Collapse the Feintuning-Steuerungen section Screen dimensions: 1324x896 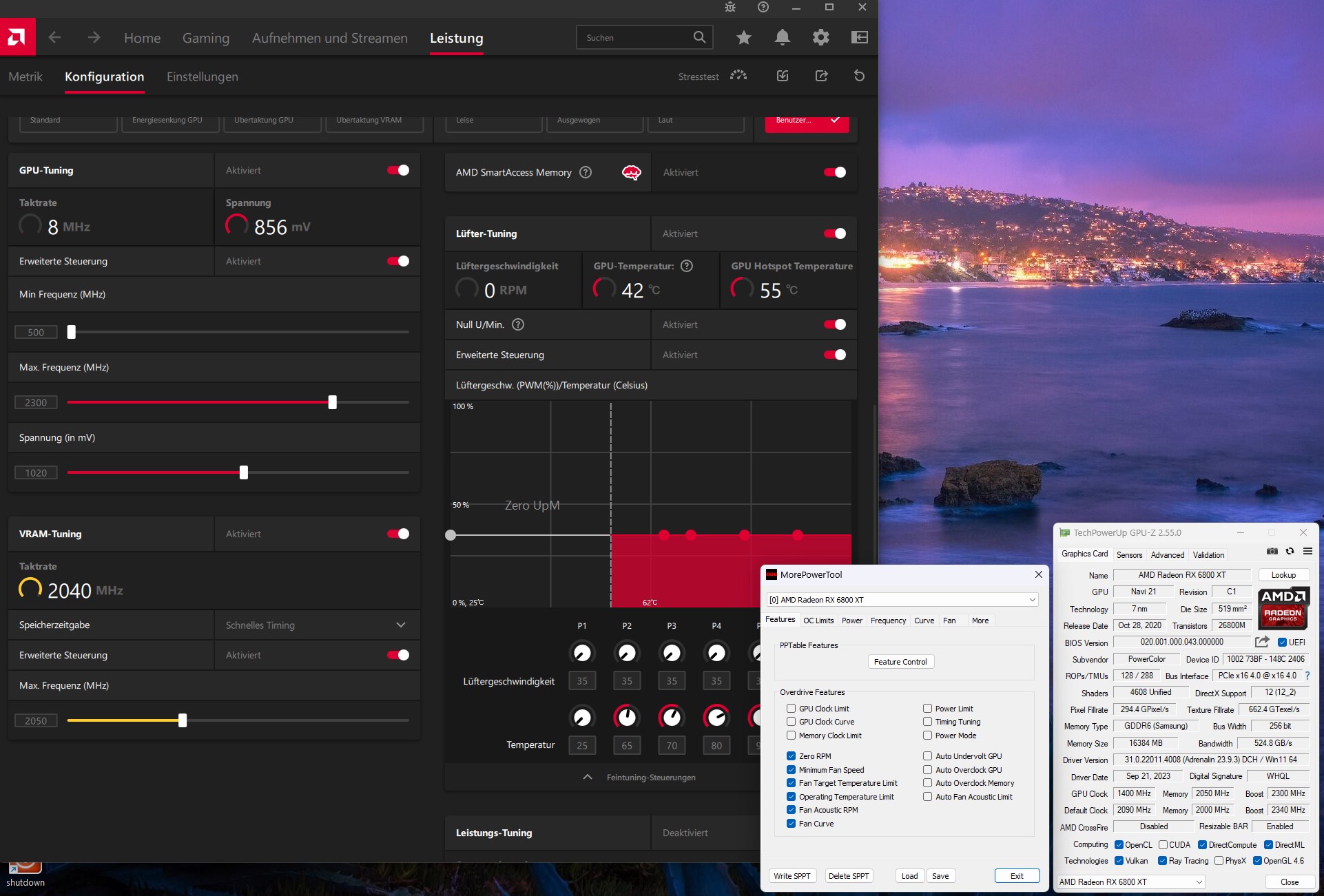588,777
